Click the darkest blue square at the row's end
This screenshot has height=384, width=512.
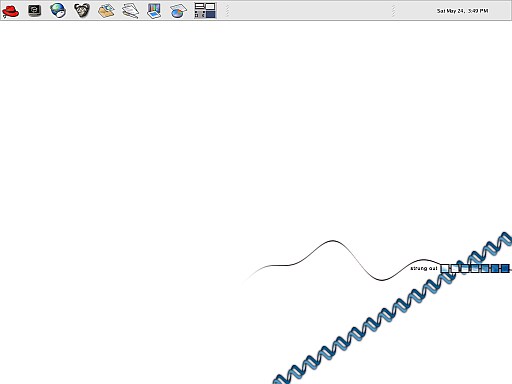(505, 268)
